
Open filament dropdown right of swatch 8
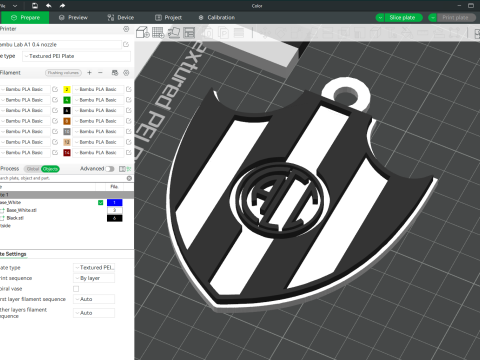coord(99,121)
